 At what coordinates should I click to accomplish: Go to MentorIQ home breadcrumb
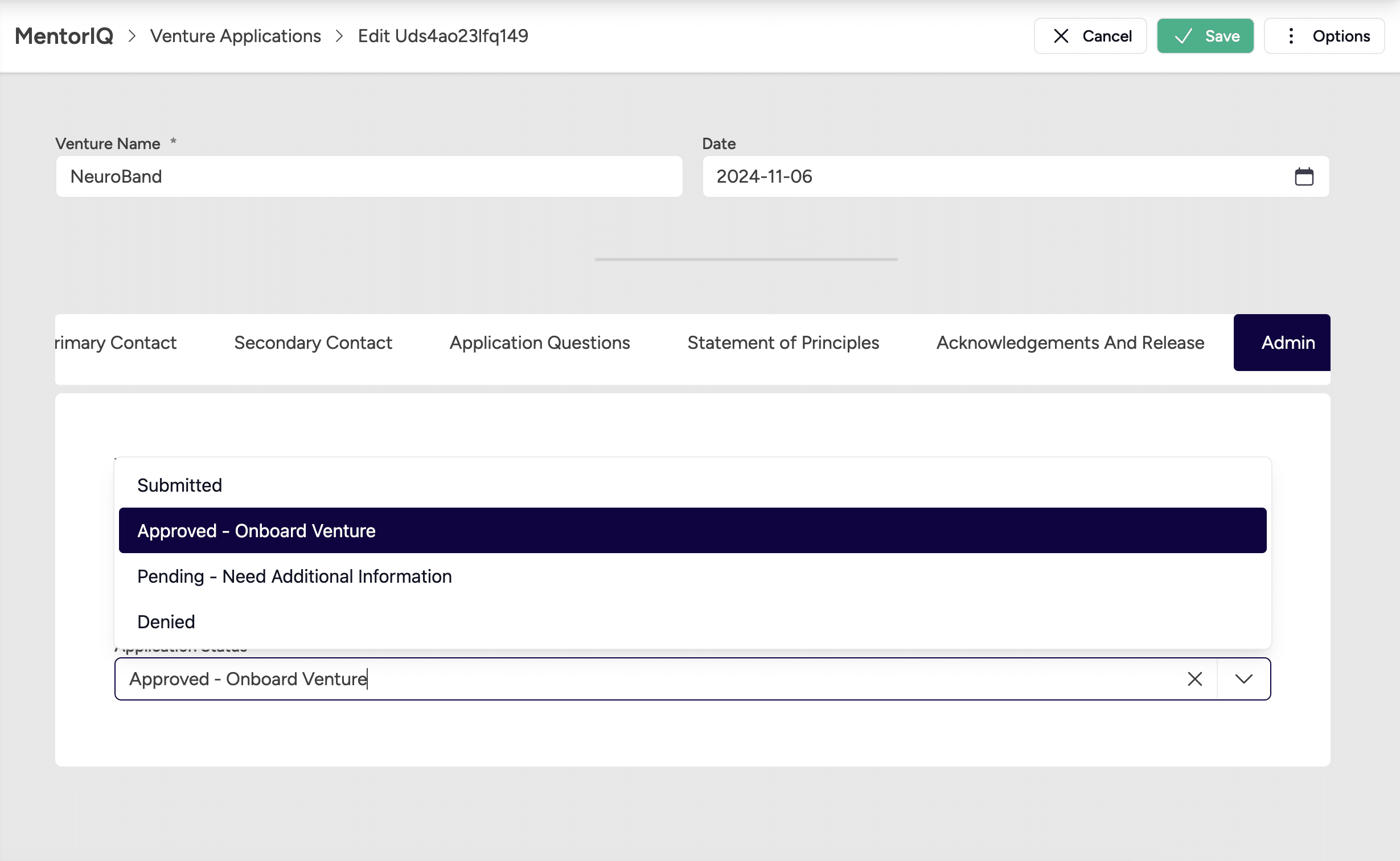click(x=64, y=36)
